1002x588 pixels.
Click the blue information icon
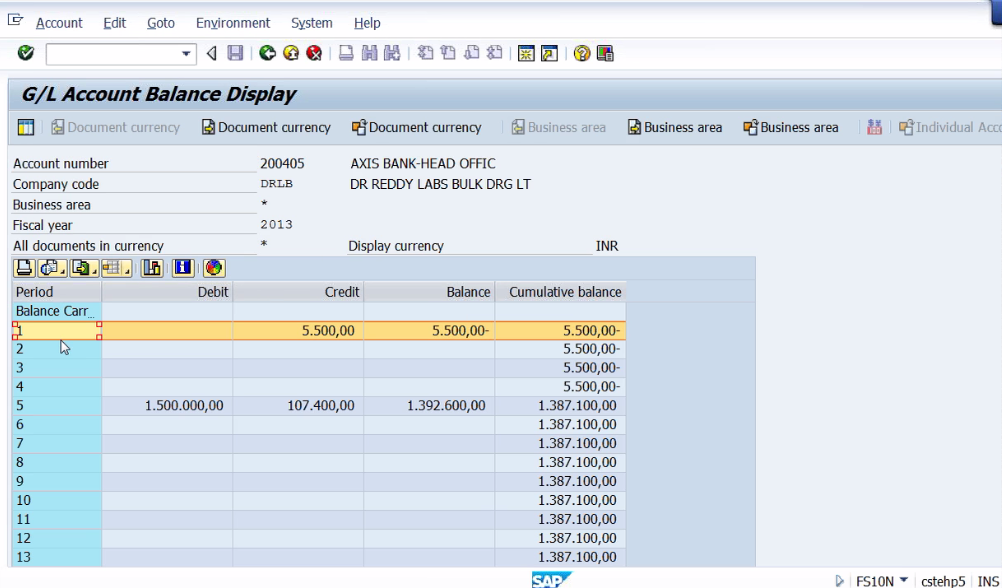click(x=183, y=268)
